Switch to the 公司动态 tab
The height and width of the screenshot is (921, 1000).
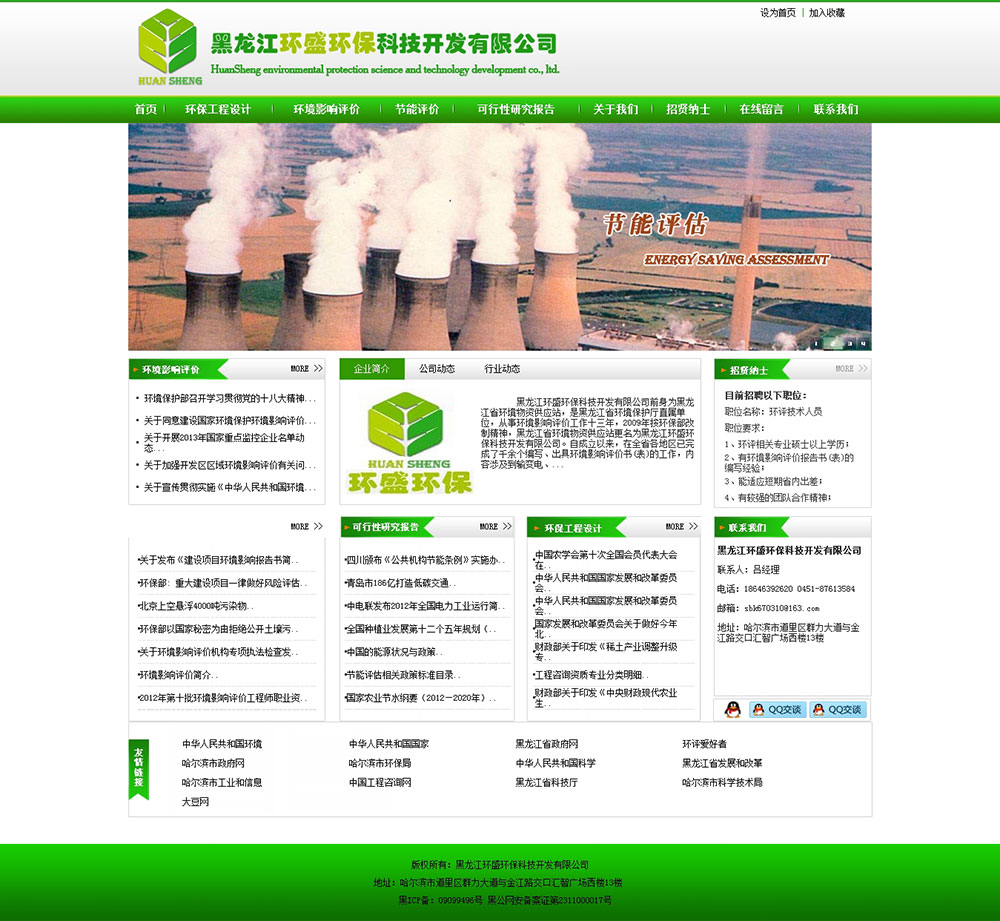tap(437, 369)
